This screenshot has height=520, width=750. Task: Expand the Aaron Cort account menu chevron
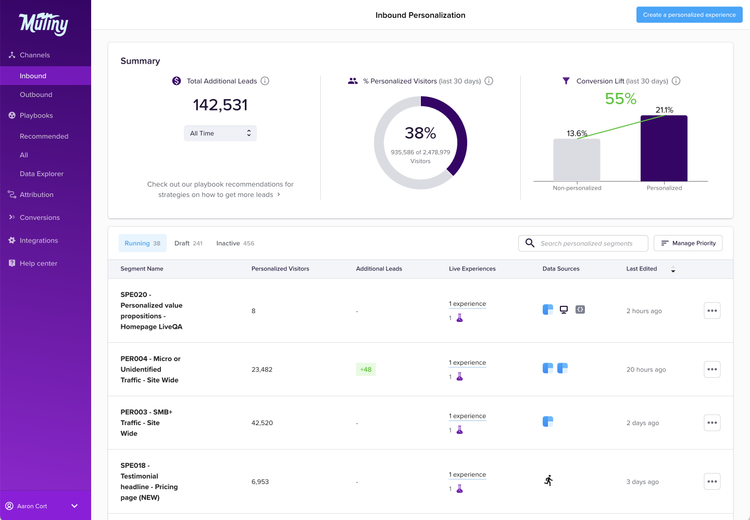point(75,506)
